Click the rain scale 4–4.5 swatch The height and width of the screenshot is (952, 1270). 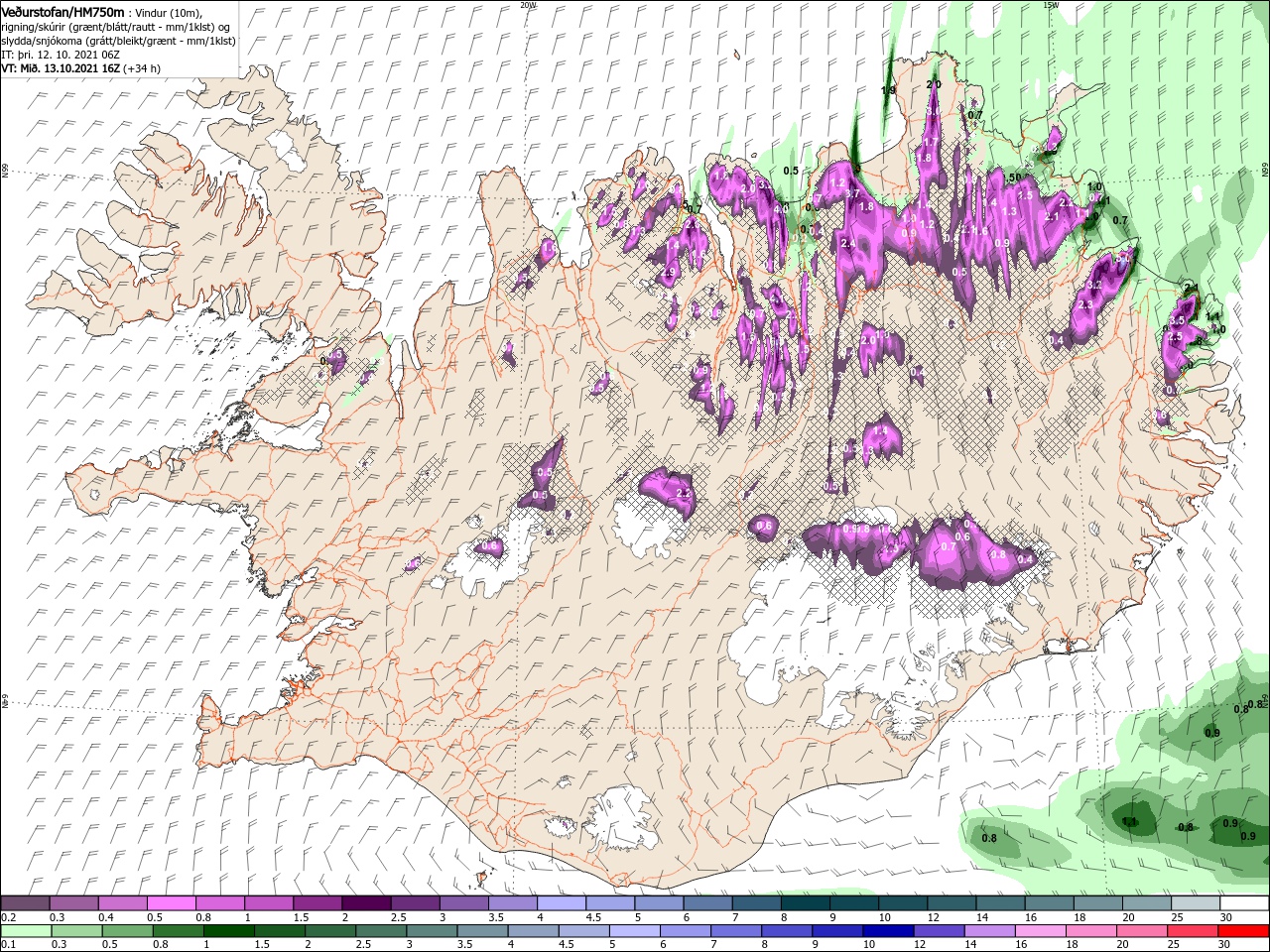coord(535,931)
